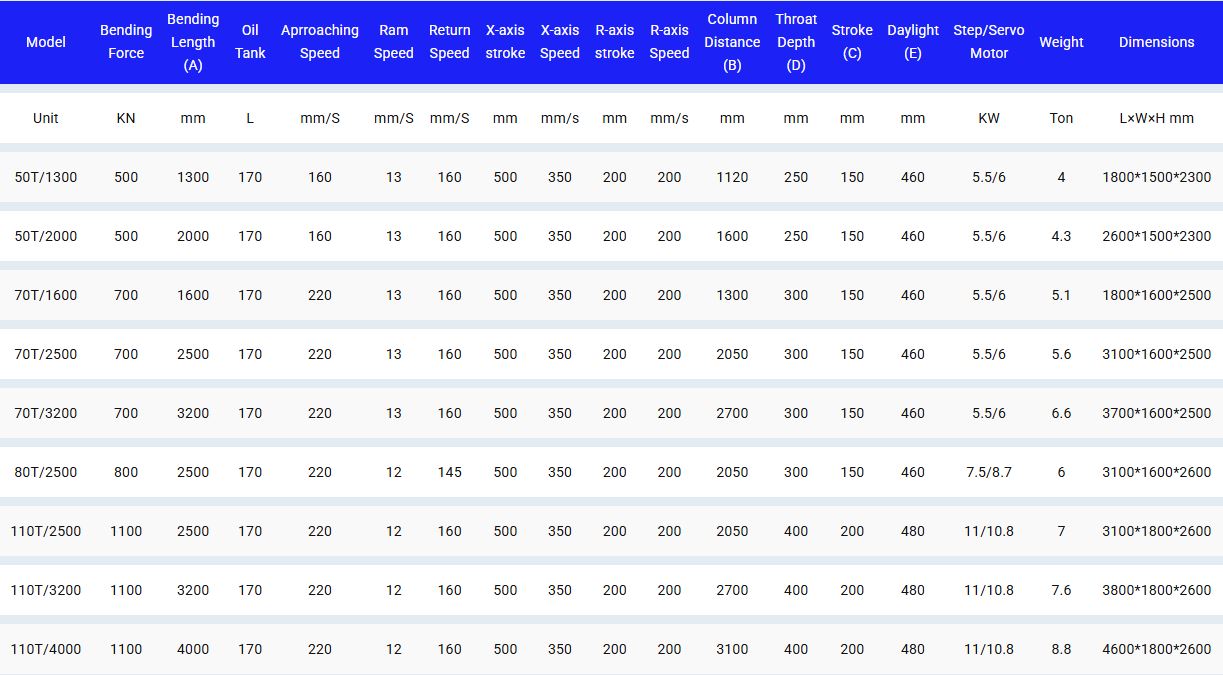The height and width of the screenshot is (675, 1223).
Task: Select weight value 7.6
Action: pyautogui.click(x=1061, y=590)
